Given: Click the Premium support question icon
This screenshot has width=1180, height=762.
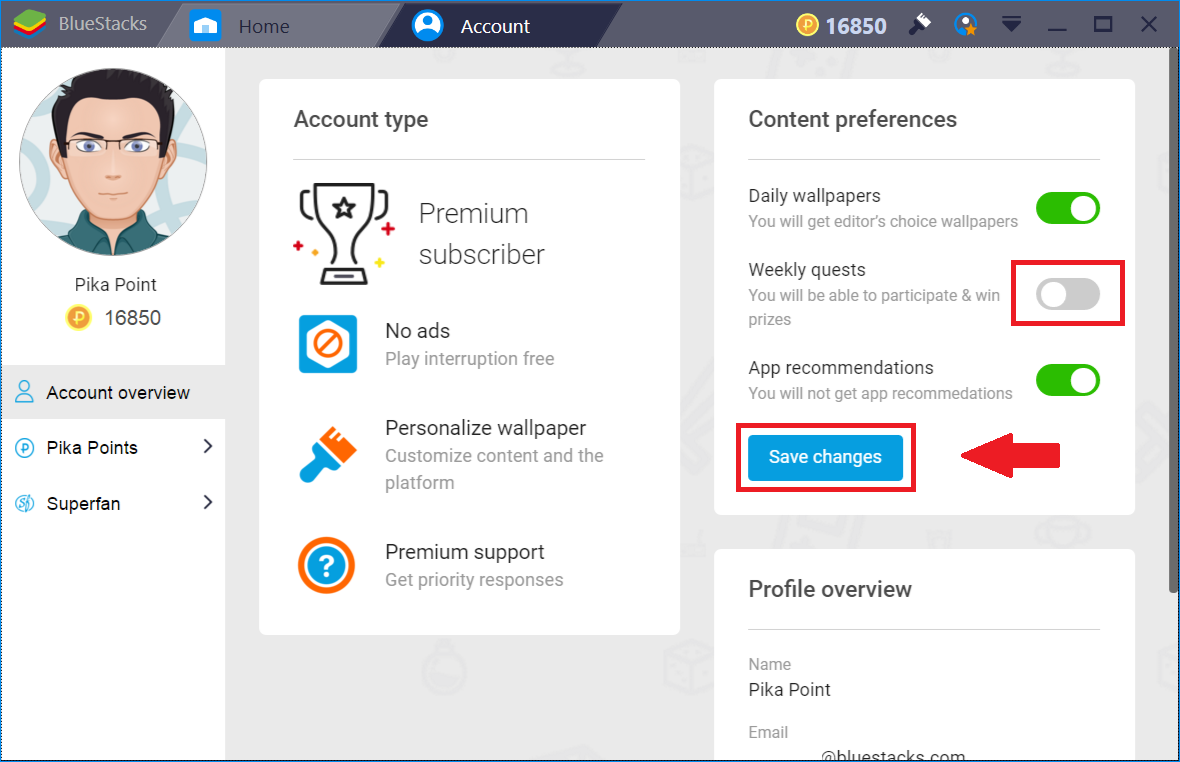Looking at the screenshot, I should [x=327, y=565].
